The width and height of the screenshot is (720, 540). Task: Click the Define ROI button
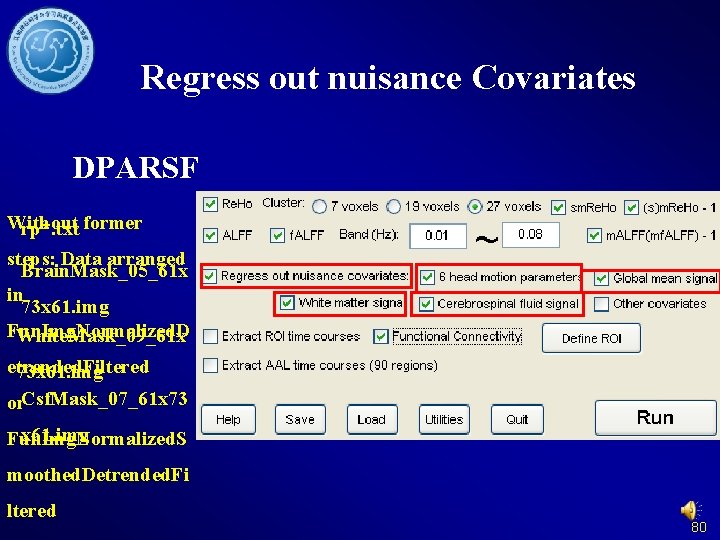591,338
